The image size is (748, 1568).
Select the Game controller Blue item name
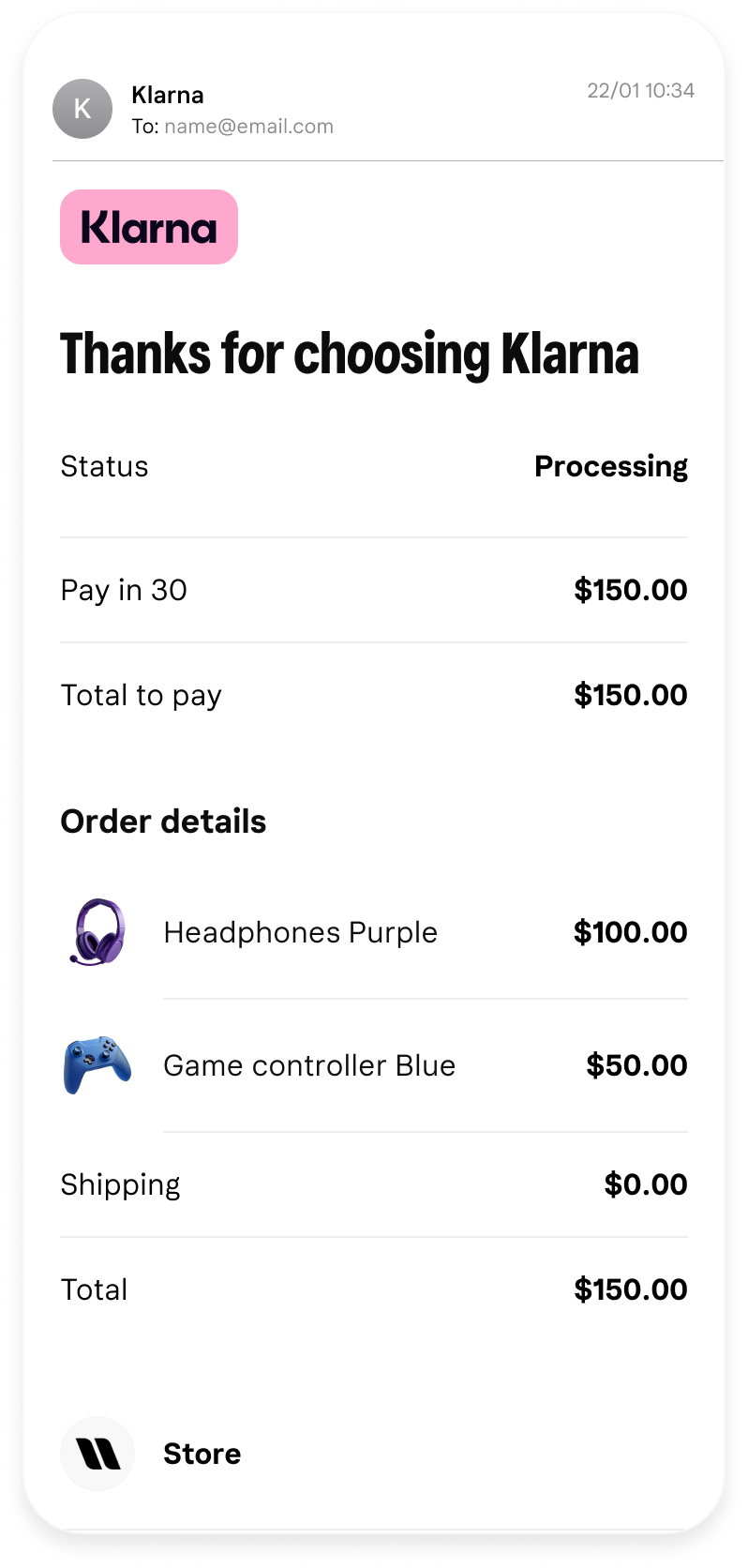[x=309, y=1065]
